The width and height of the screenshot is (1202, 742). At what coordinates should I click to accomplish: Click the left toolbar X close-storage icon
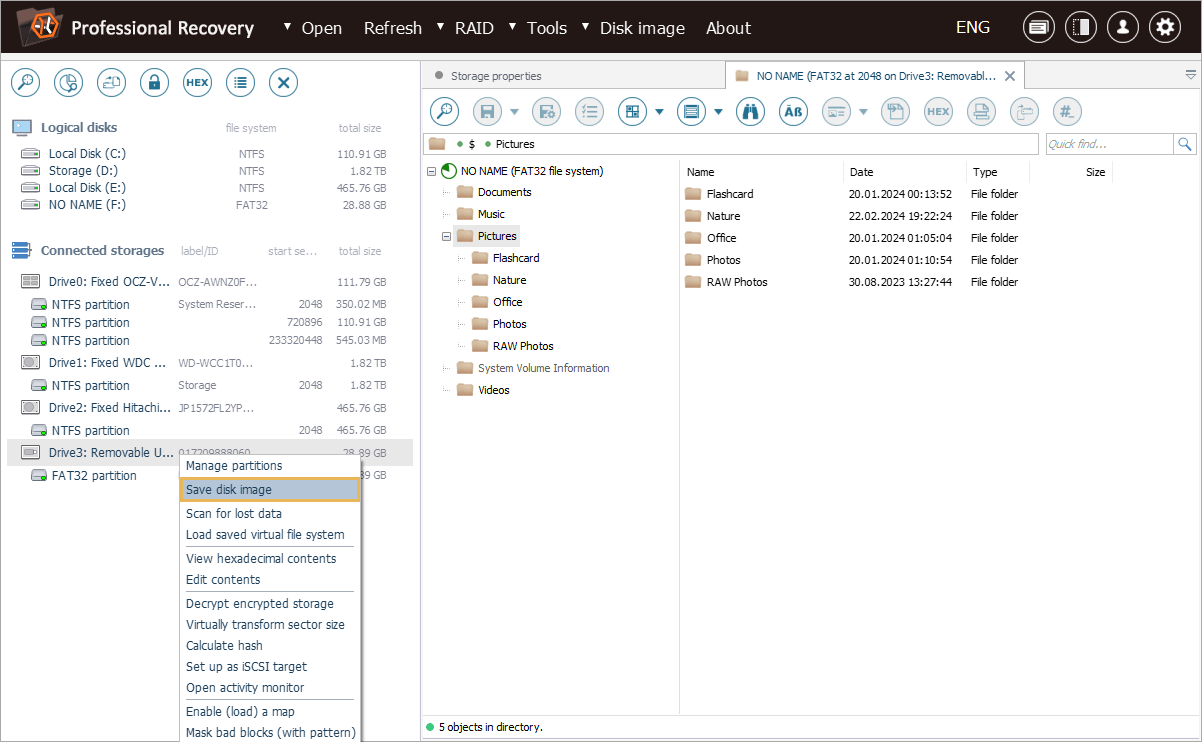284,83
